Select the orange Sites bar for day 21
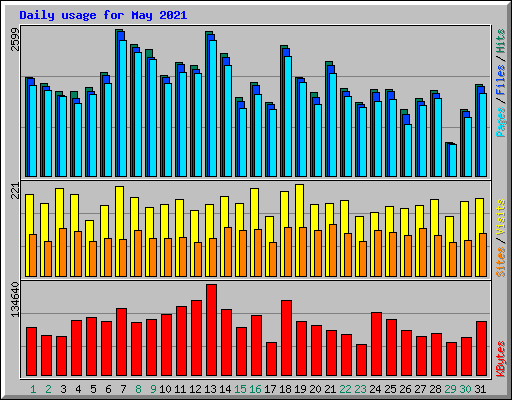This screenshot has width=512, height=400. [x=333, y=250]
